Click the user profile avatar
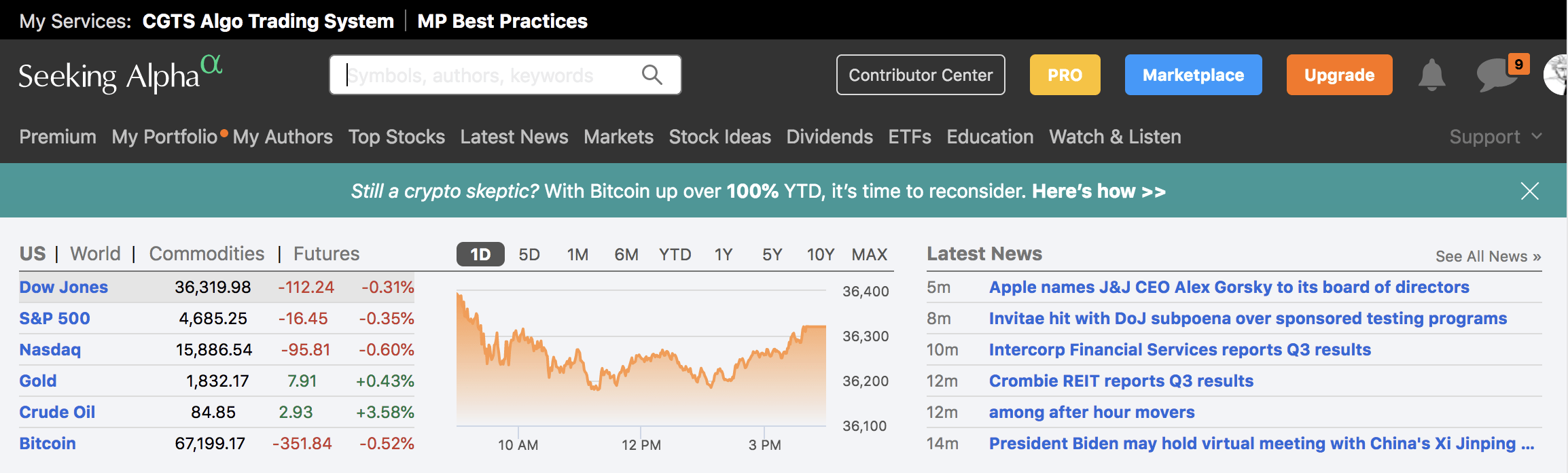This screenshot has height=473, width=1568. pos(1556,75)
